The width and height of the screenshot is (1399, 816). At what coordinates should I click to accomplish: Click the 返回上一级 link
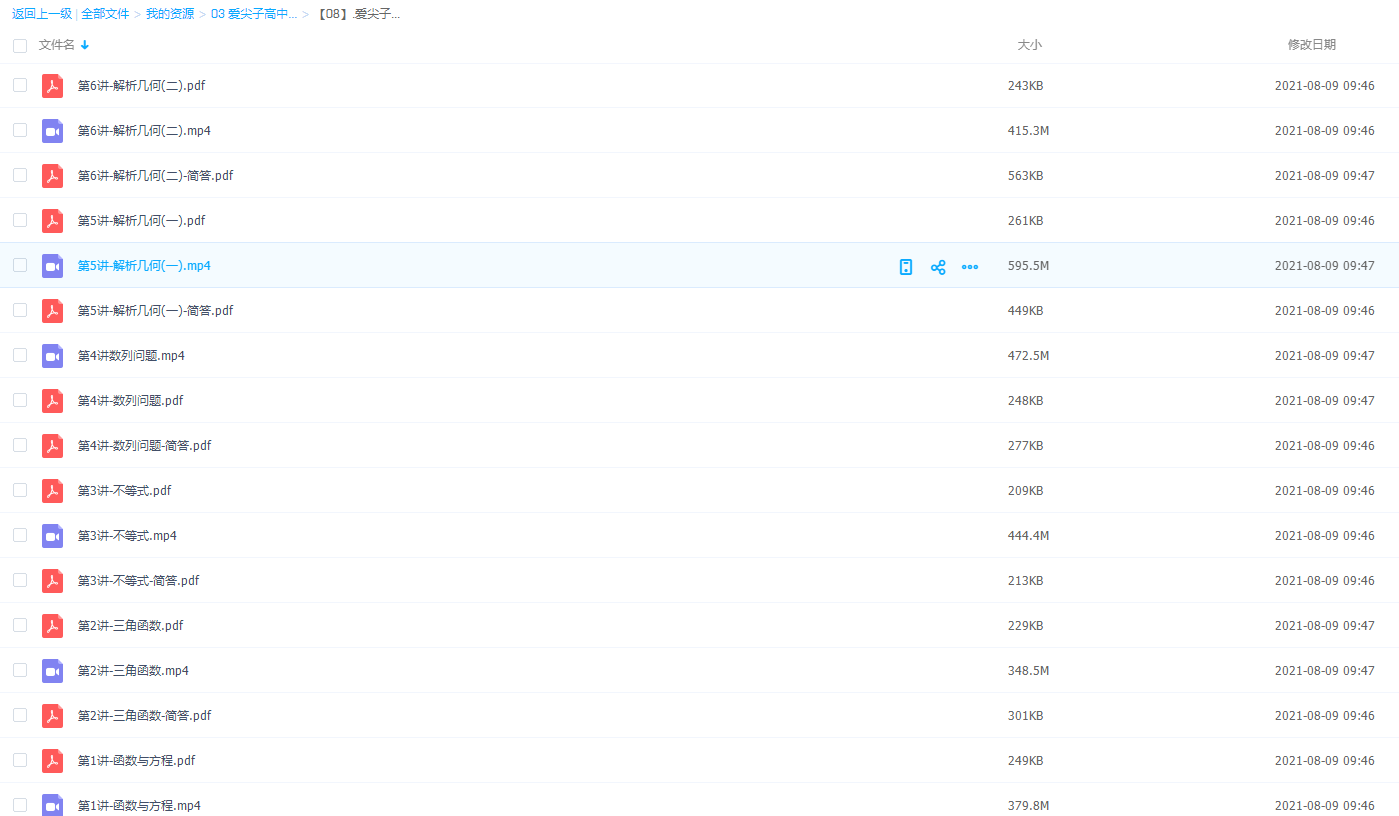[x=41, y=14]
